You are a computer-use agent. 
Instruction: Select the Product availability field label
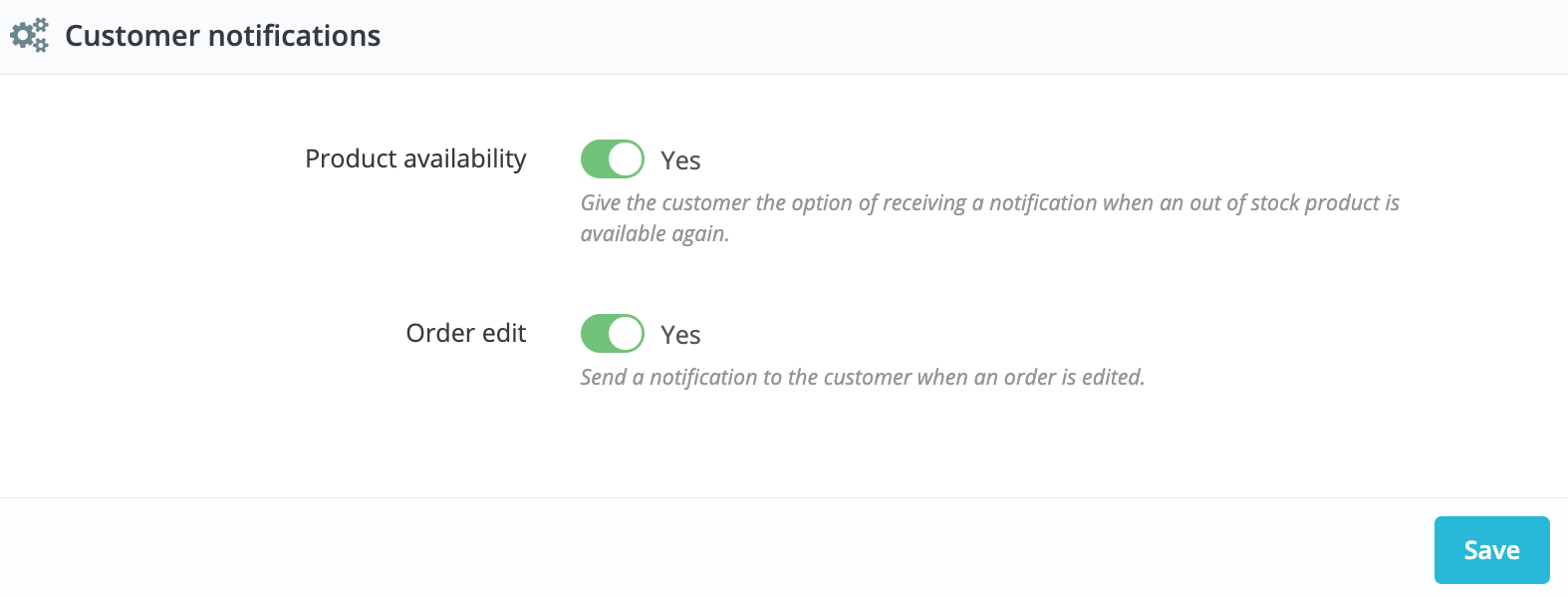click(415, 159)
